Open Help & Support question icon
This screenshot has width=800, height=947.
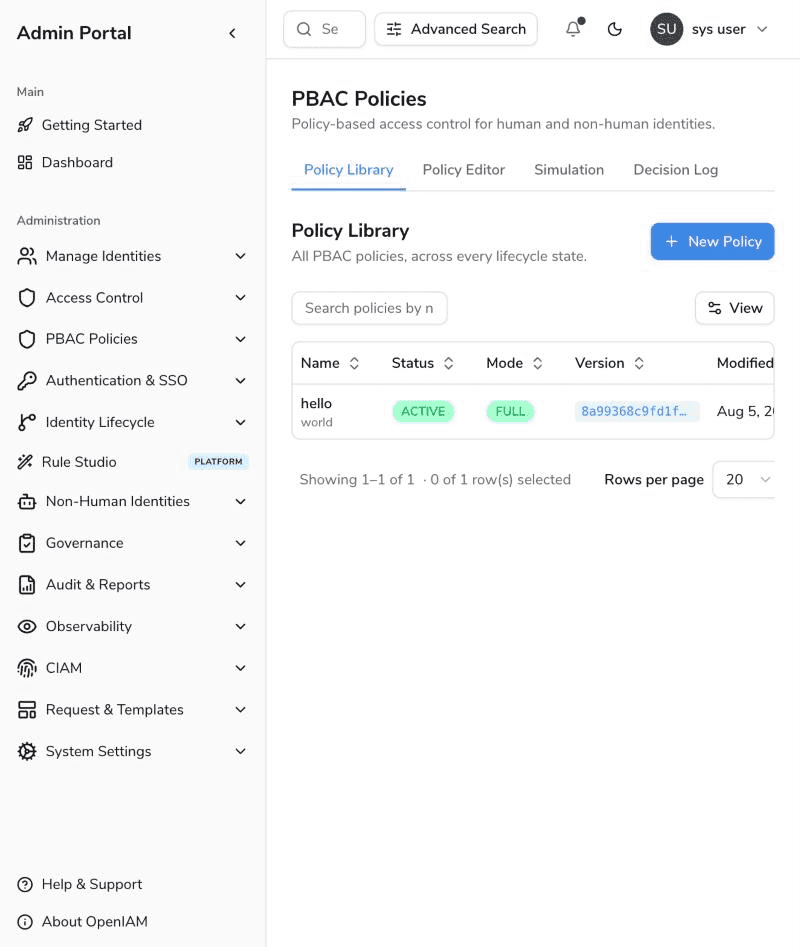(x=25, y=884)
